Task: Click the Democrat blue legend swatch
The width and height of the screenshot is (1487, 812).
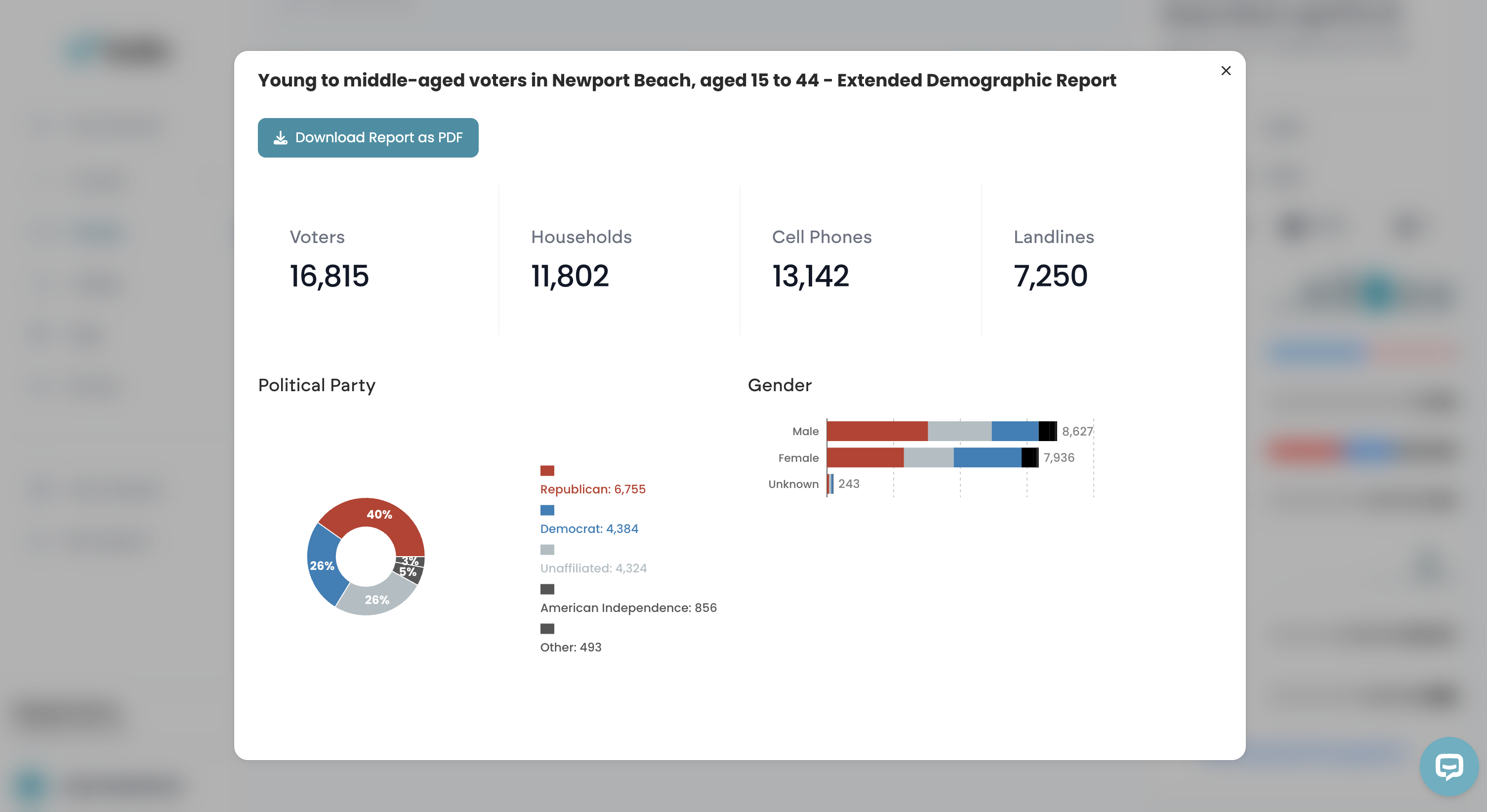Action: 547,510
